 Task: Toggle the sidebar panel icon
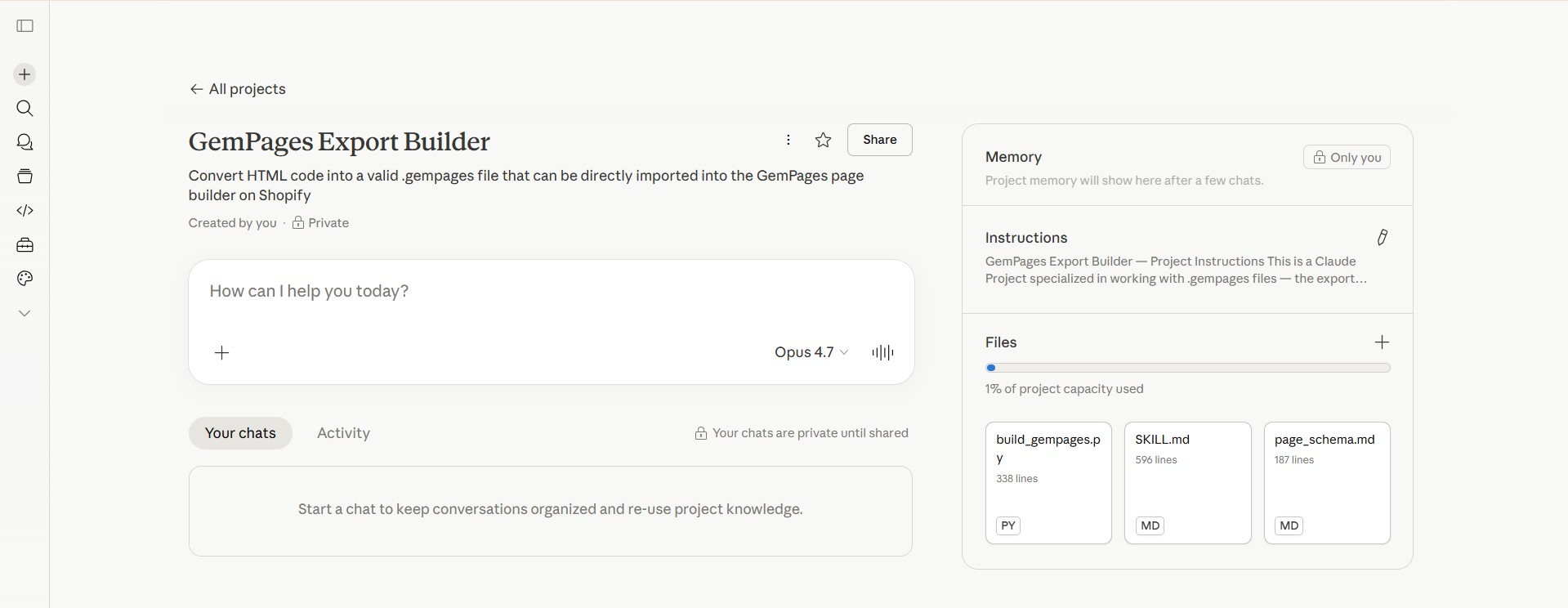tap(25, 26)
